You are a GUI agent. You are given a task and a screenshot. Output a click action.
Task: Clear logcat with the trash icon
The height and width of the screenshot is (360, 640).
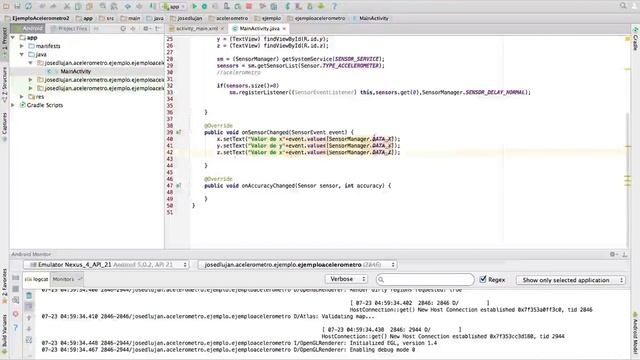coord(29,295)
